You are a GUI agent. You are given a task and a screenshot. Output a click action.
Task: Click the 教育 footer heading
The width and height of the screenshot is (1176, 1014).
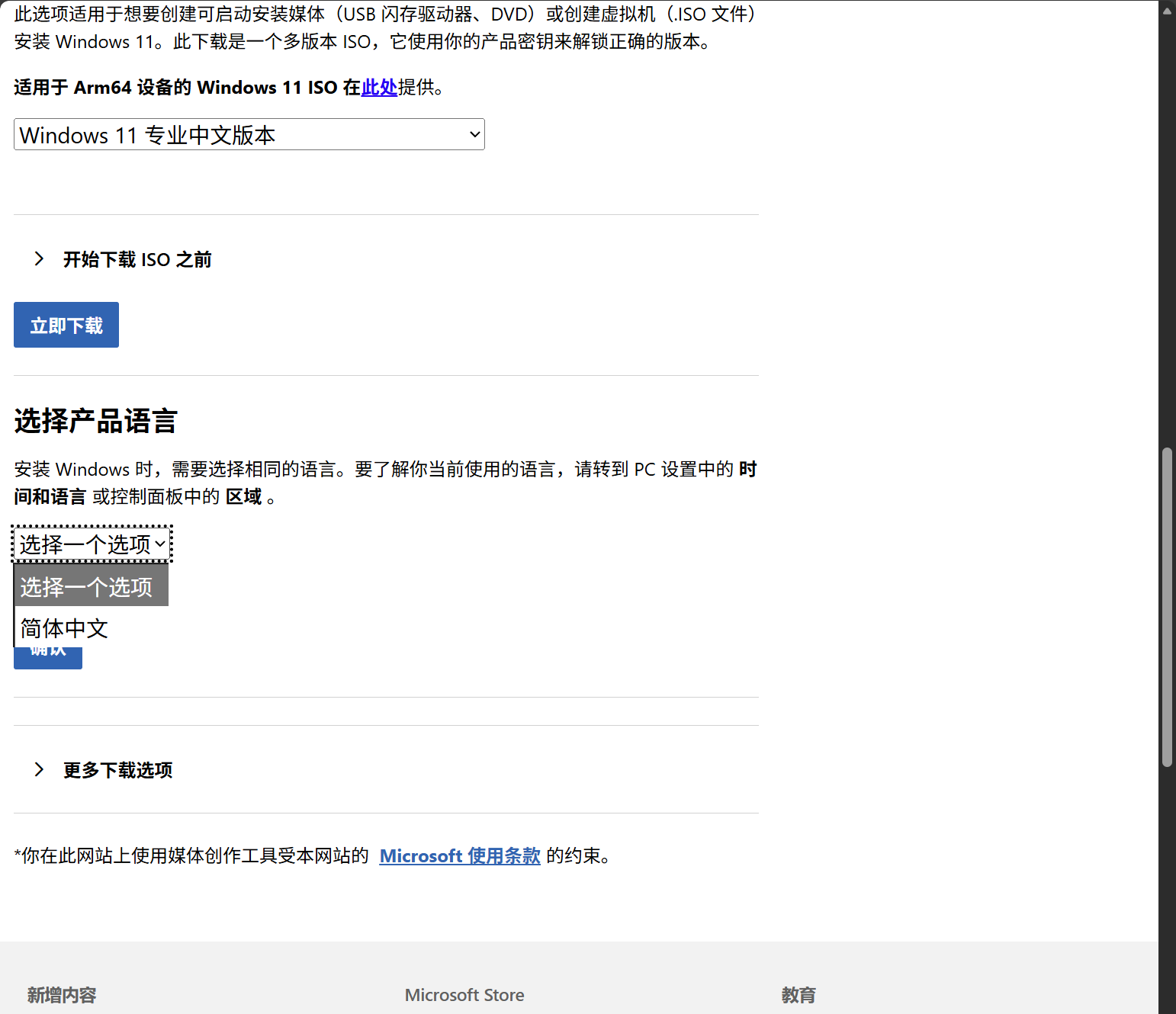(x=798, y=995)
